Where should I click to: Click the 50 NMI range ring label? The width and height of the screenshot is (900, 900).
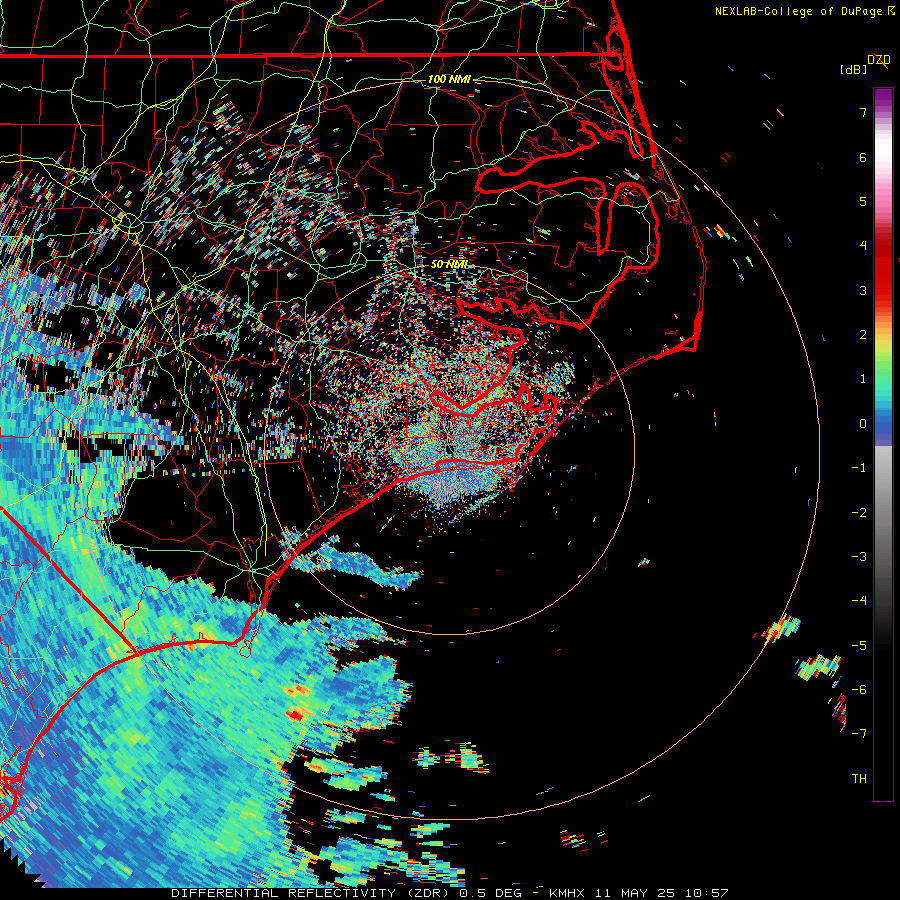[449, 264]
